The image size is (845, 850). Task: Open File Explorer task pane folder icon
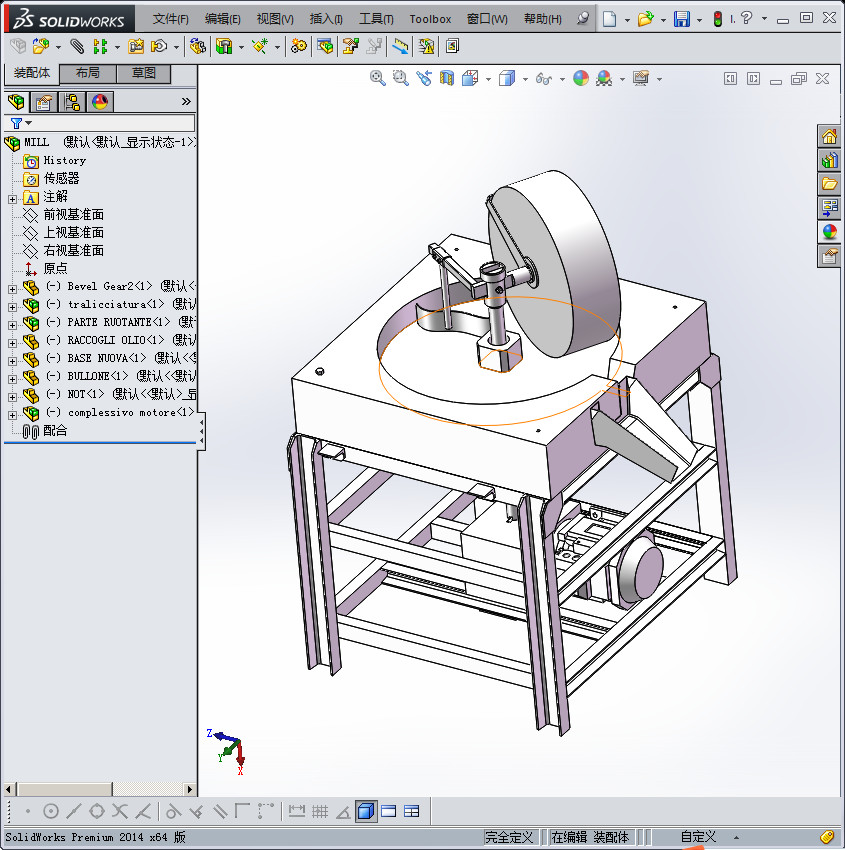829,184
